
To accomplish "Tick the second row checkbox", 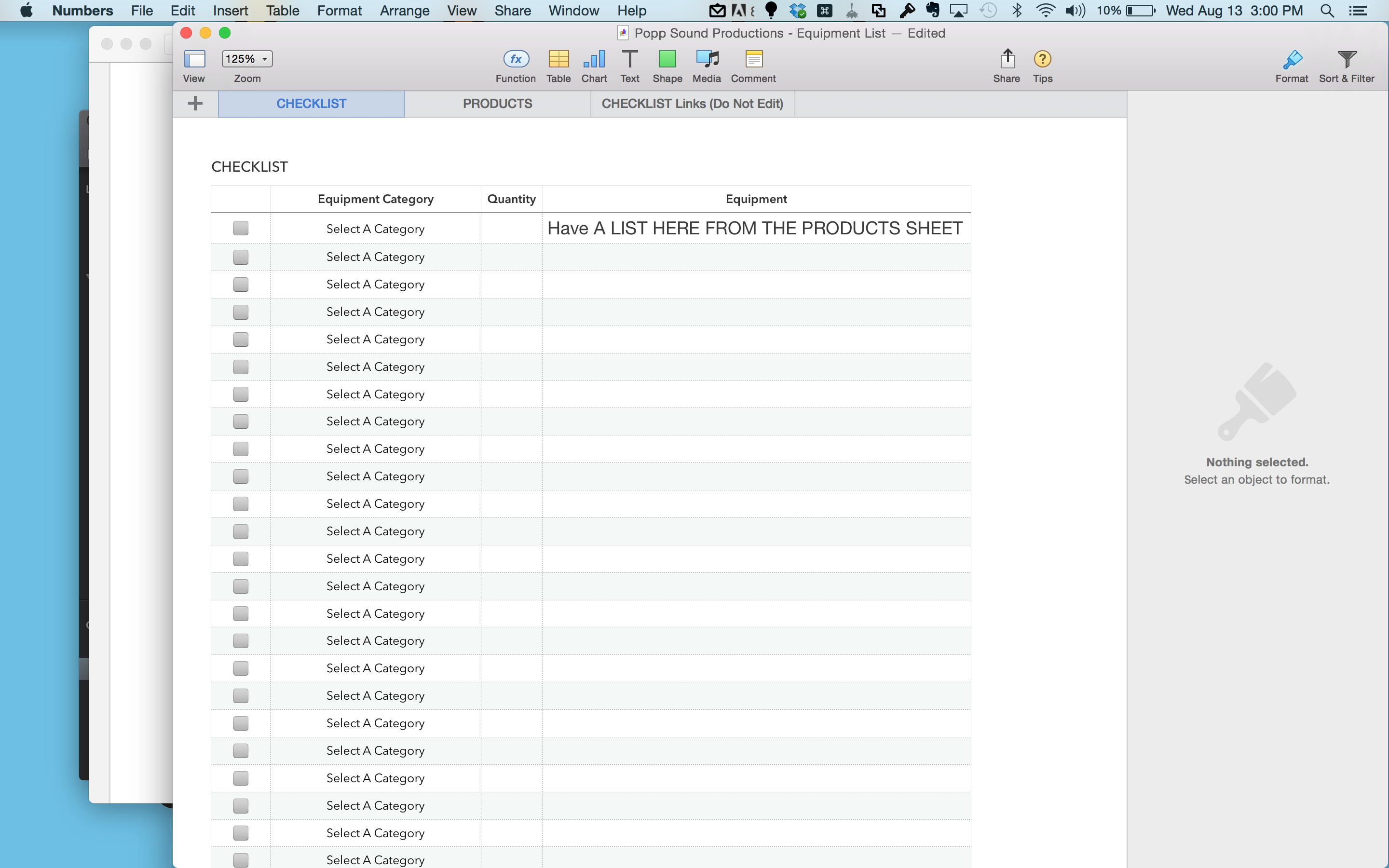I will coord(241,257).
